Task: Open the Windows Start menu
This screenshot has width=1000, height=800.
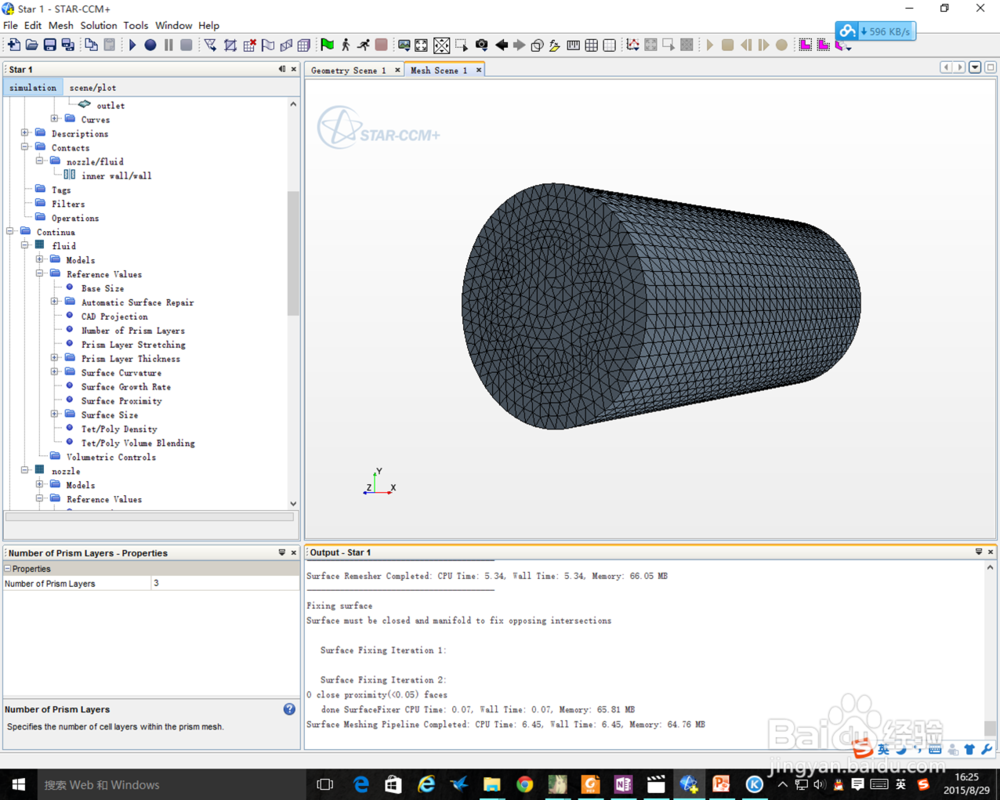Action: (18, 785)
